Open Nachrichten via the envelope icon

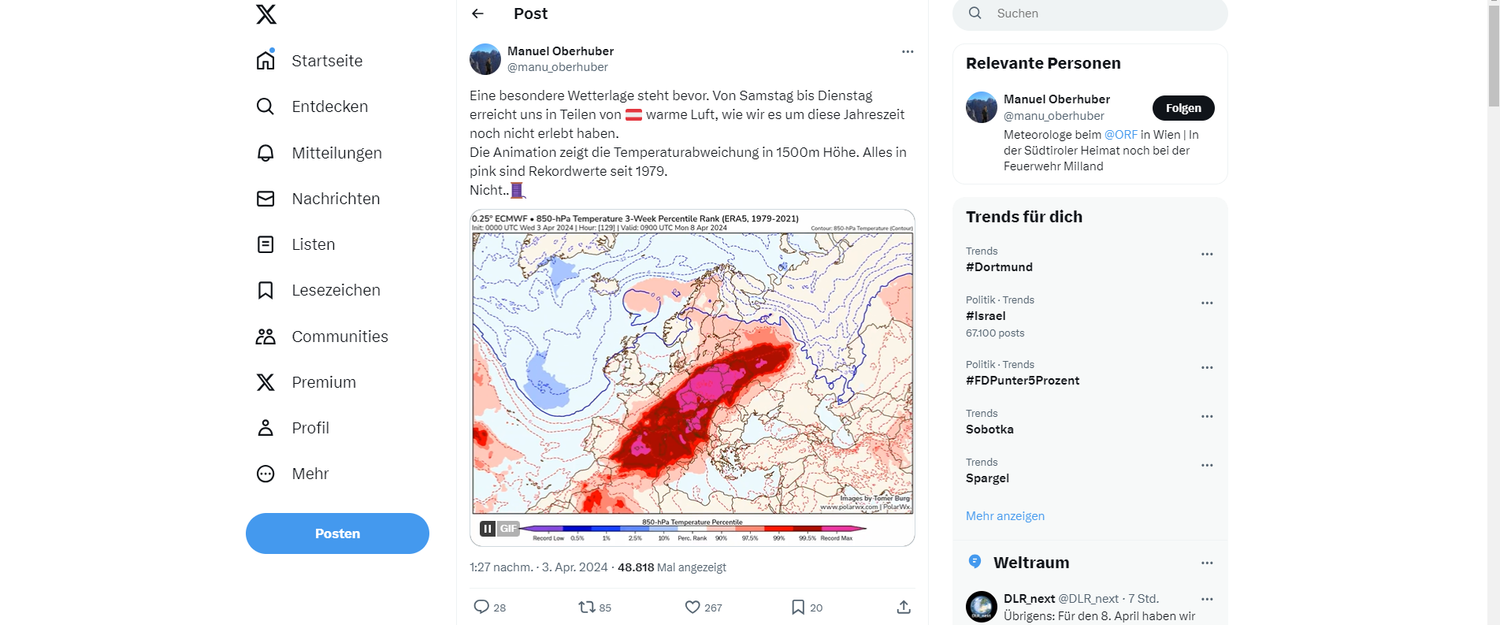pyautogui.click(x=265, y=198)
